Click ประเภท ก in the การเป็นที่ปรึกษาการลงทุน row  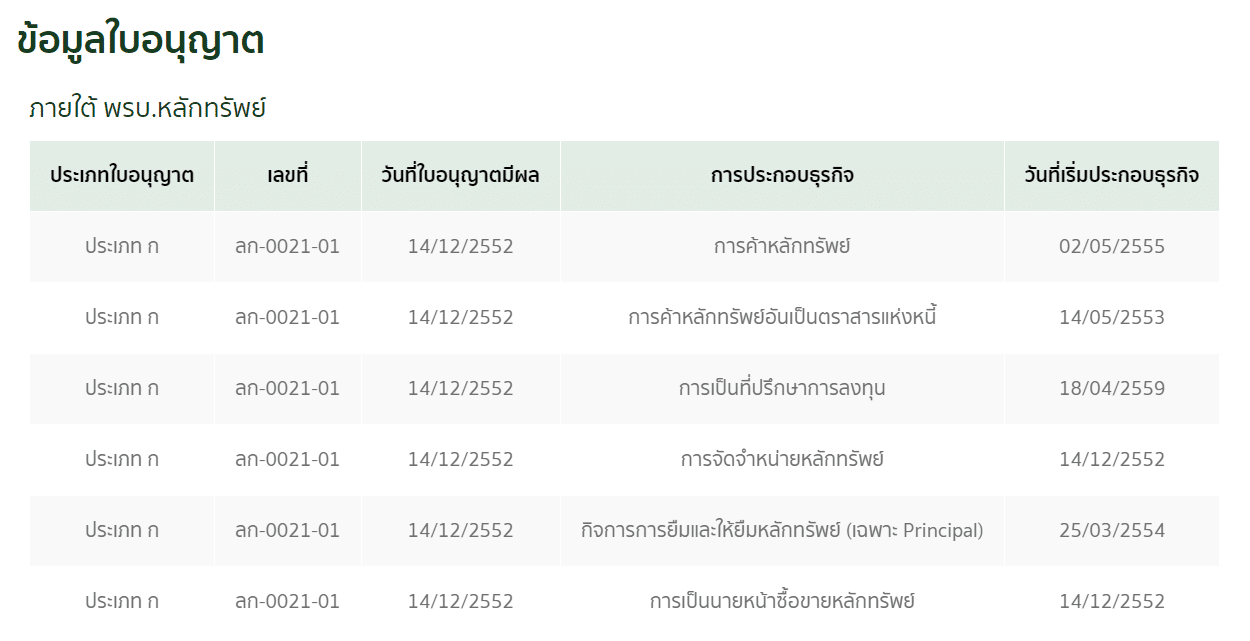(122, 388)
